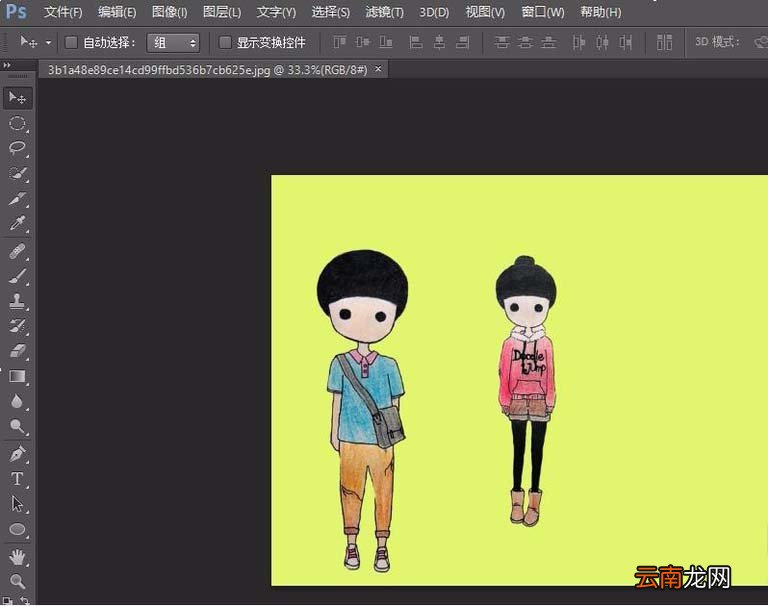Enable the 自动选择 checkbox

point(71,43)
